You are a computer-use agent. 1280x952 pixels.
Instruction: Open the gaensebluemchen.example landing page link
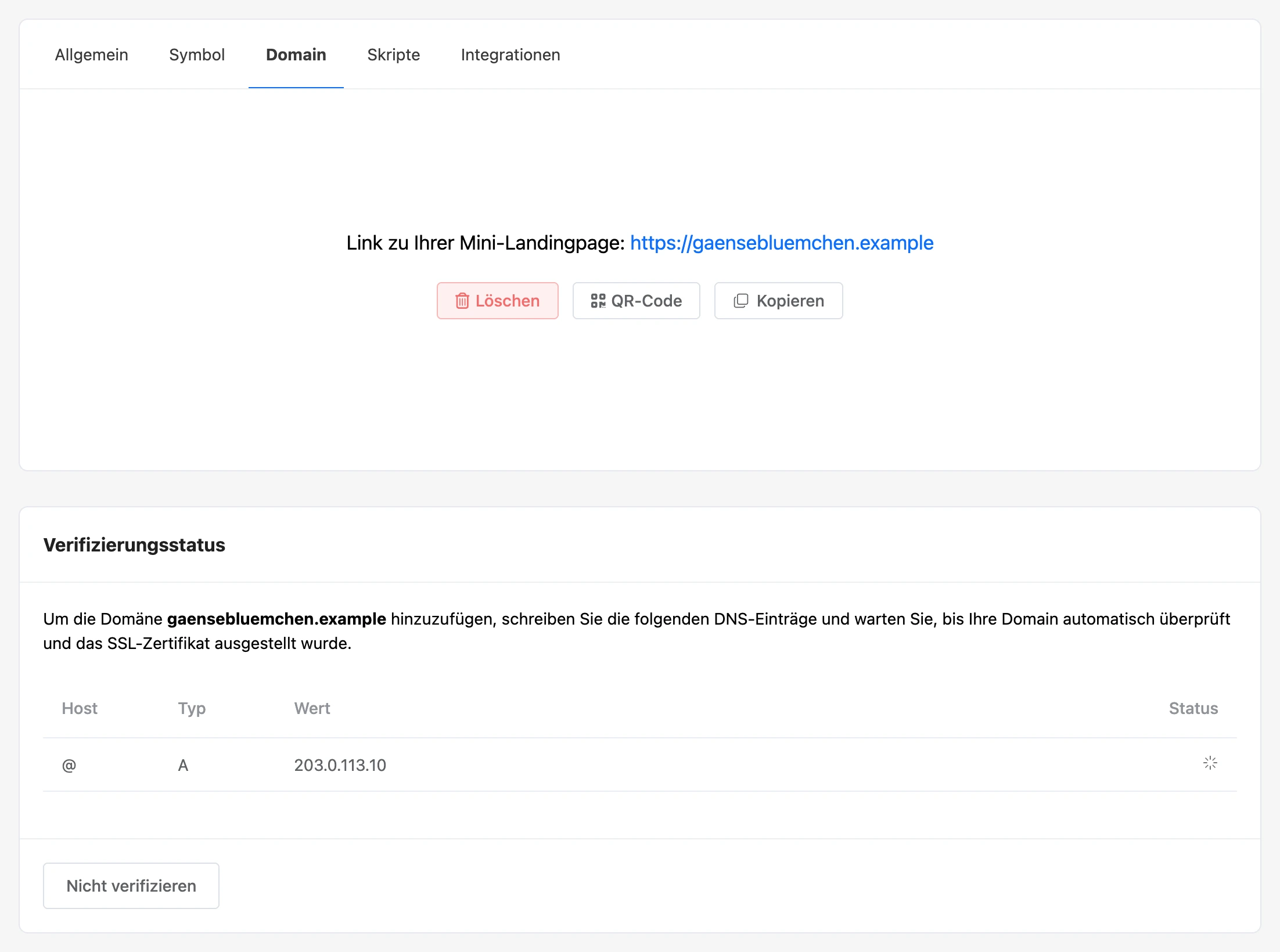click(x=782, y=243)
